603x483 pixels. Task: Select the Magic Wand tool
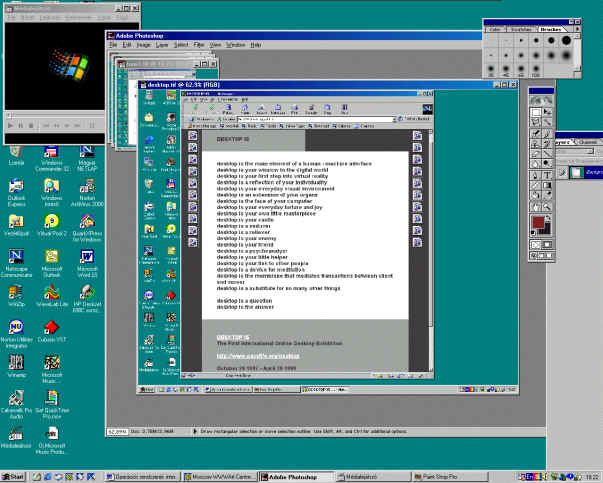pos(547,122)
